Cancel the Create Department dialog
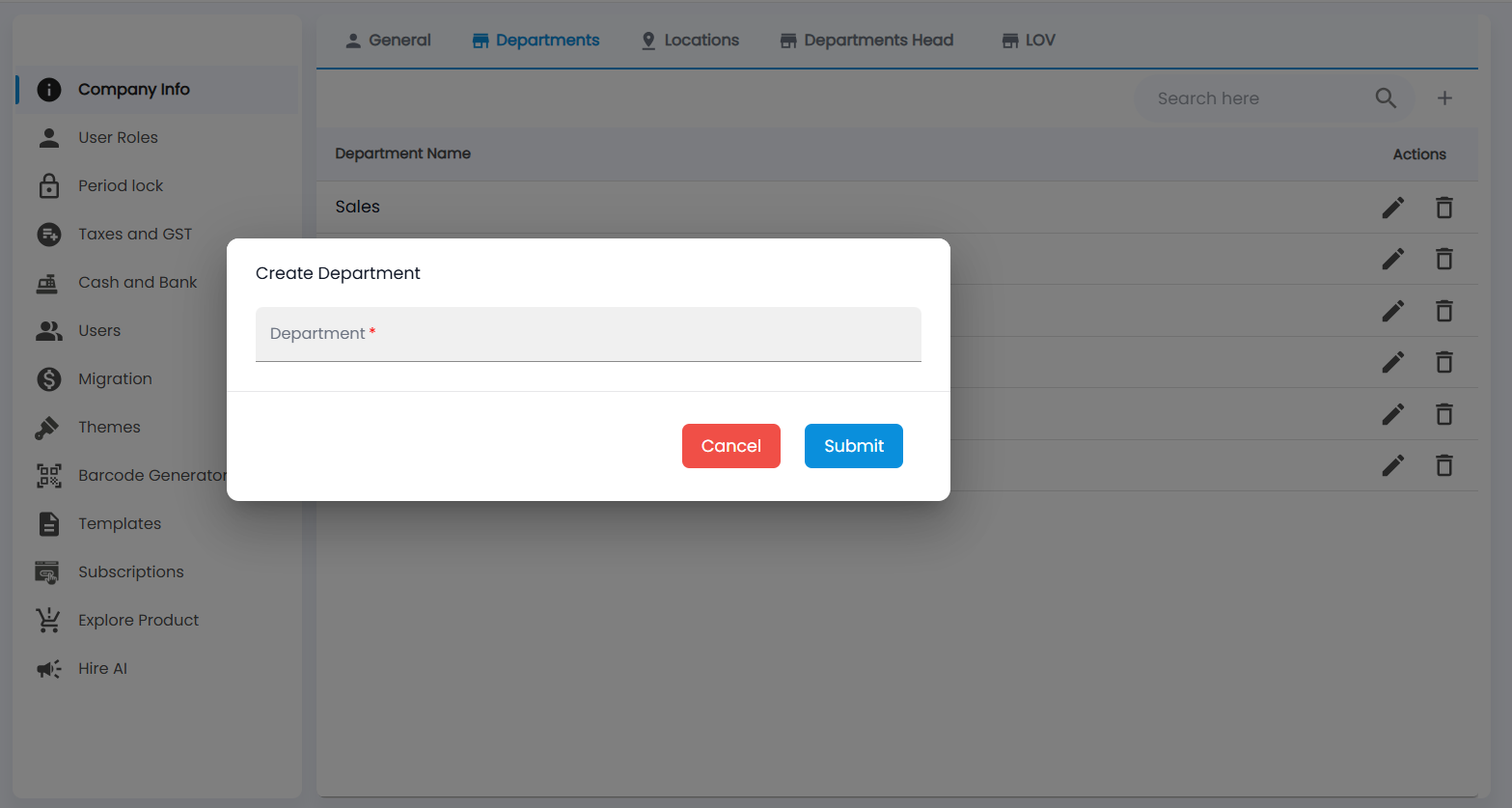Screen dimensions: 1512x808 pos(731,446)
